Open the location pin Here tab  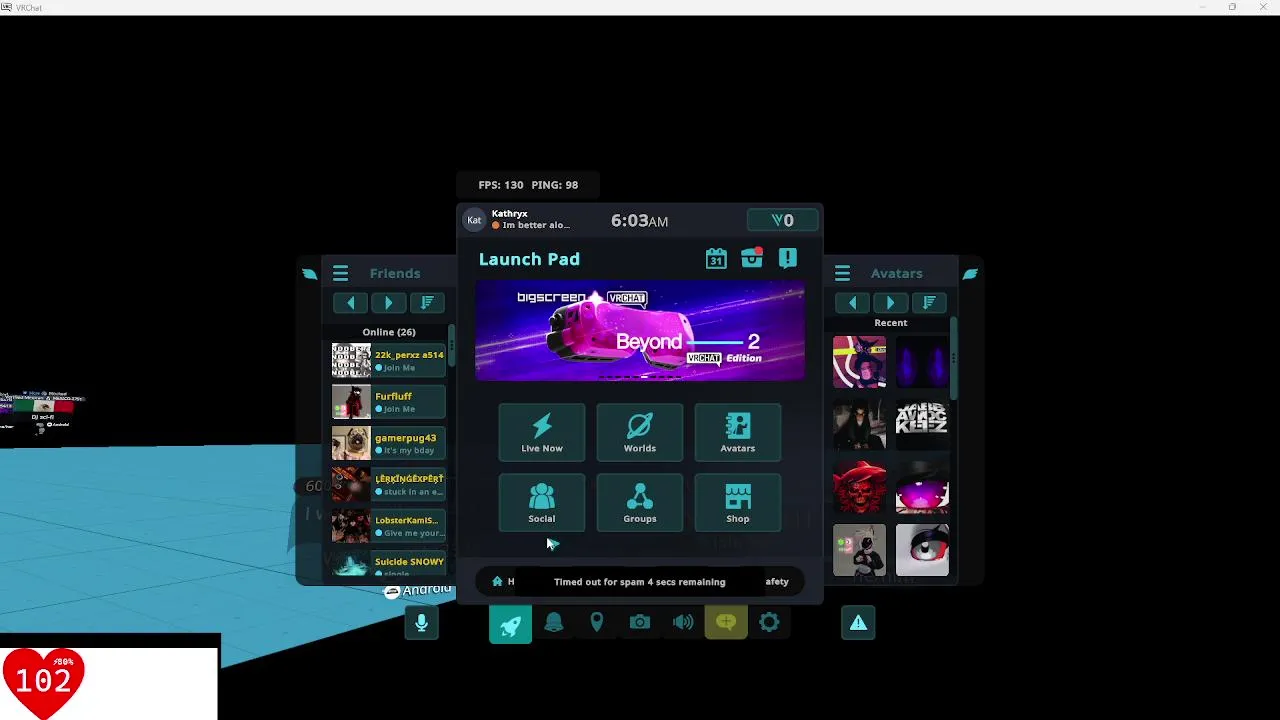pyautogui.click(x=596, y=623)
